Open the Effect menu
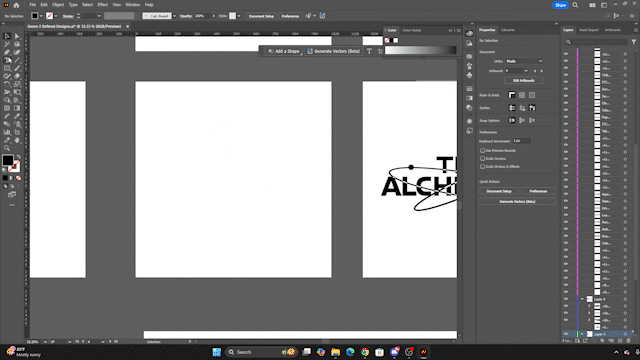Viewport: 640px width, 360px height. click(102, 5)
